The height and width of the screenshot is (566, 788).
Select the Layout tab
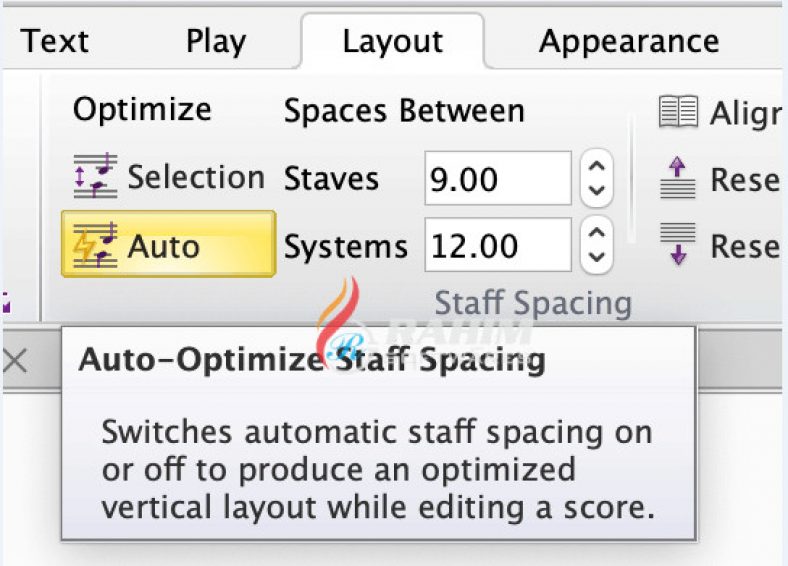click(x=392, y=41)
